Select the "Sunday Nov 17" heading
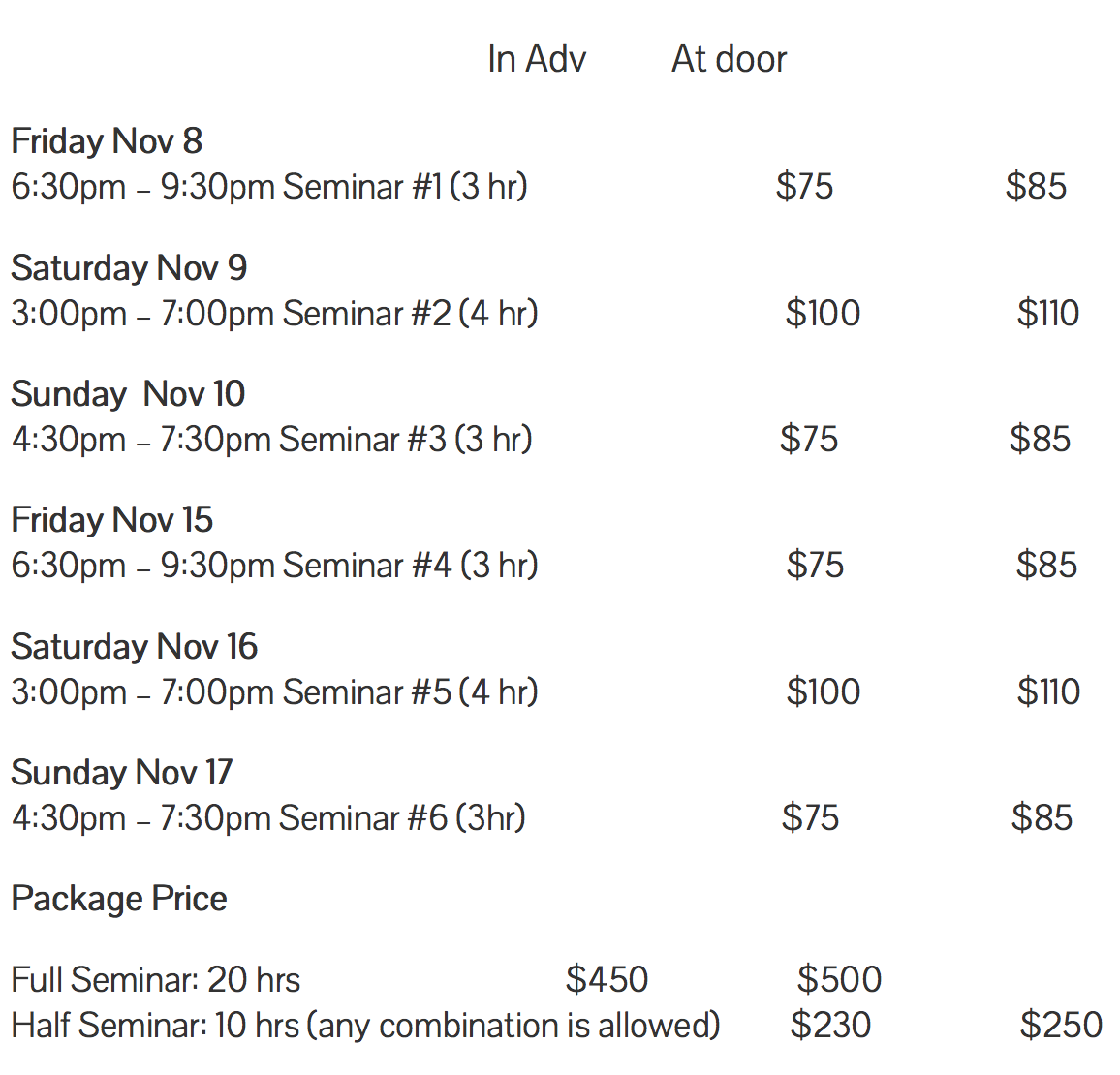The width and height of the screenshot is (1120, 1075). point(121,773)
